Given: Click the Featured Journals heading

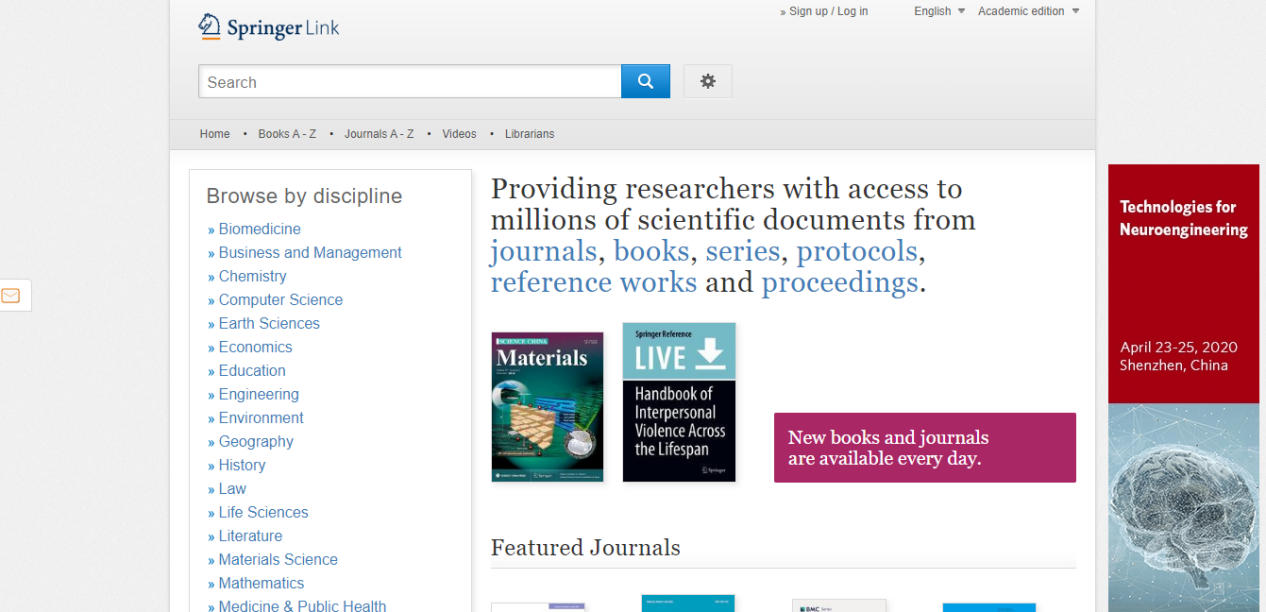Looking at the screenshot, I should coord(585,548).
